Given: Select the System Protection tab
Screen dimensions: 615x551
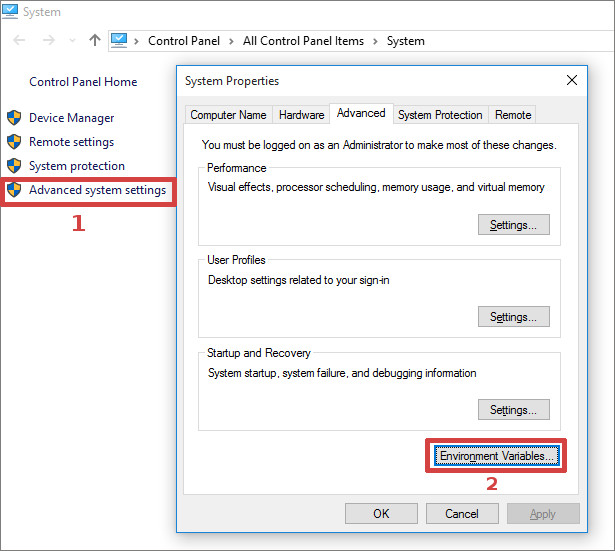Looking at the screenshot, I should (440, 115).
